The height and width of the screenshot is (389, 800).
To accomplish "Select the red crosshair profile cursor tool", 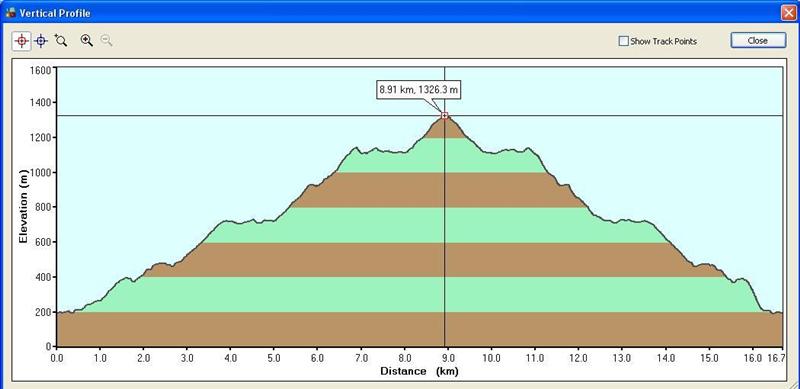I will click(x=21, y=41).
